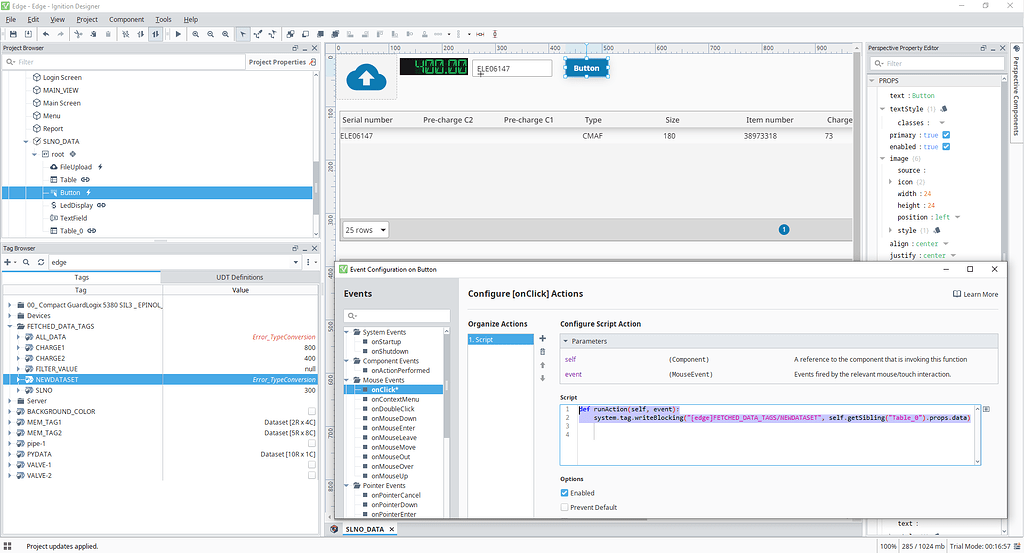Switch to the UDT Definitions tab
1024x553 pixels.
240,277
